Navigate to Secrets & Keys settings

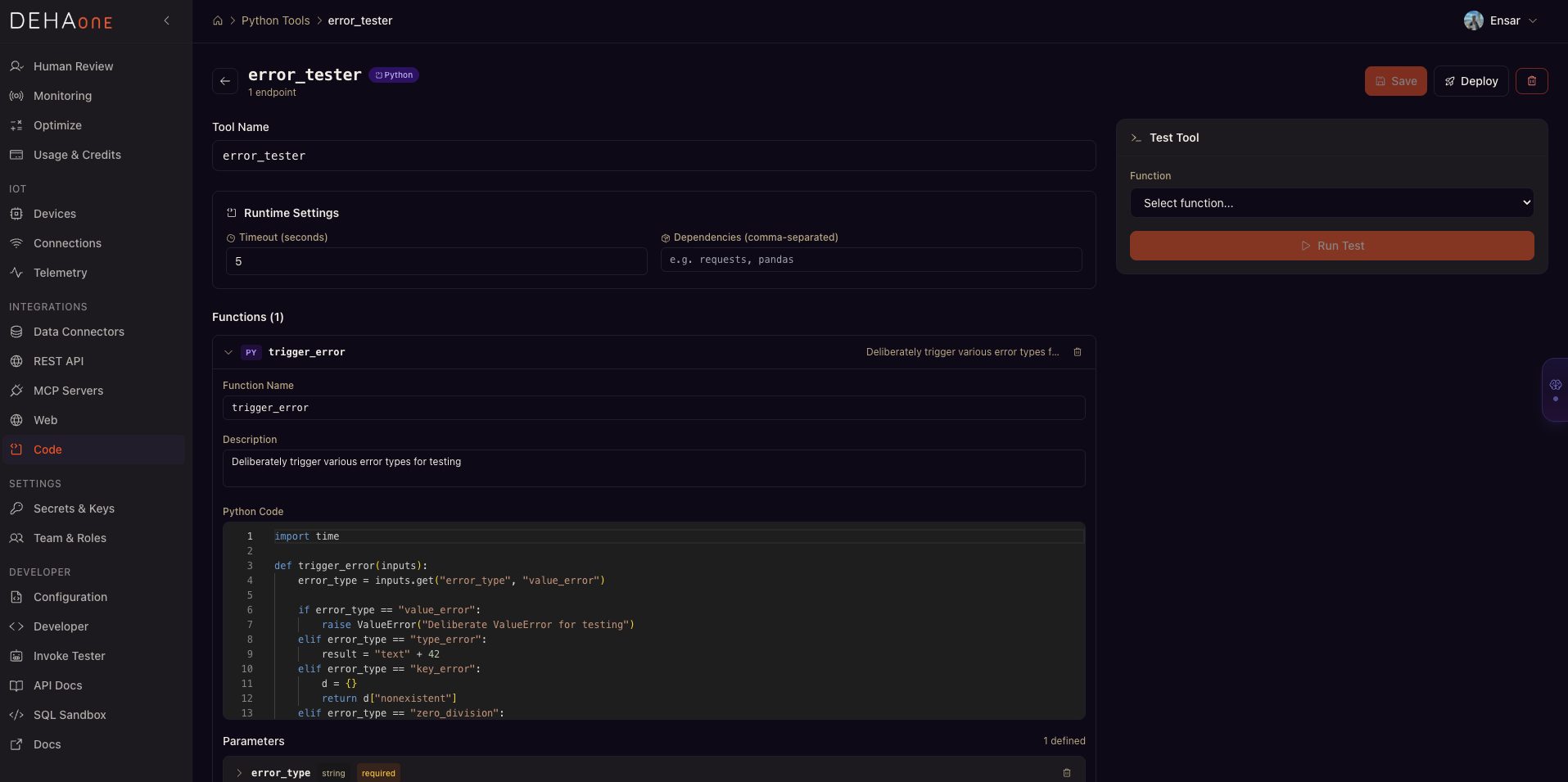74,509
